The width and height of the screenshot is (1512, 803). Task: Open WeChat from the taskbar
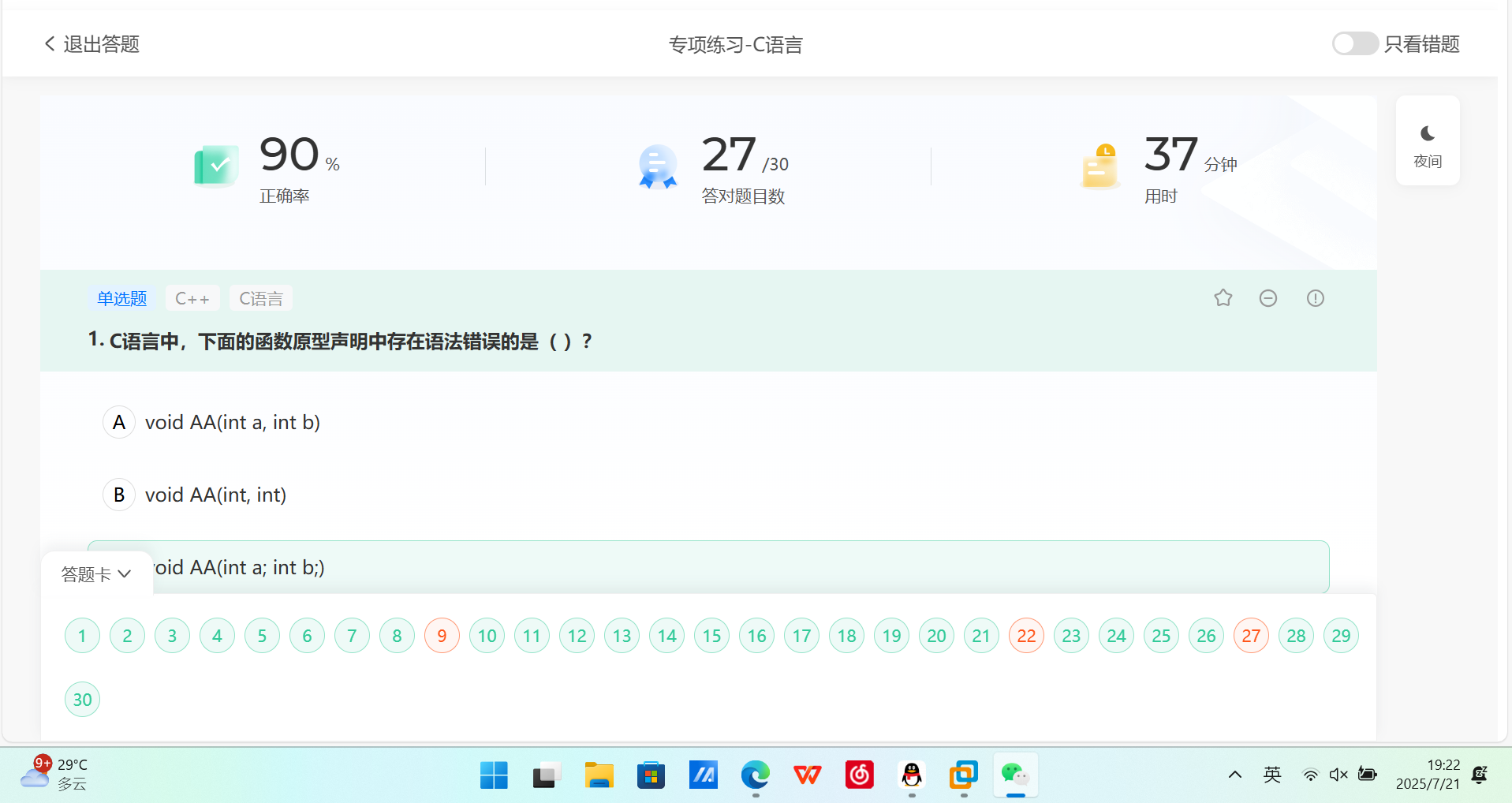pos(1014,775)
